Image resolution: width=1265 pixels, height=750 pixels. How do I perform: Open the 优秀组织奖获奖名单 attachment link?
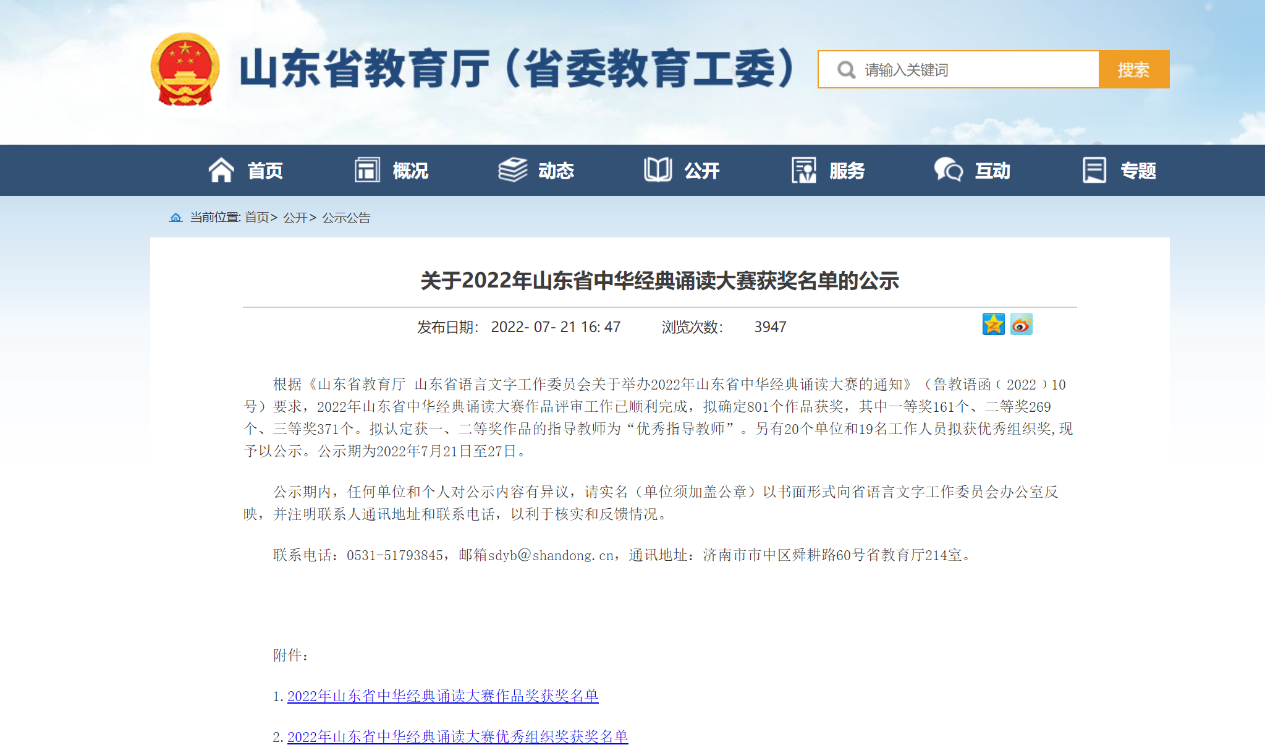(x=457, y=737)
